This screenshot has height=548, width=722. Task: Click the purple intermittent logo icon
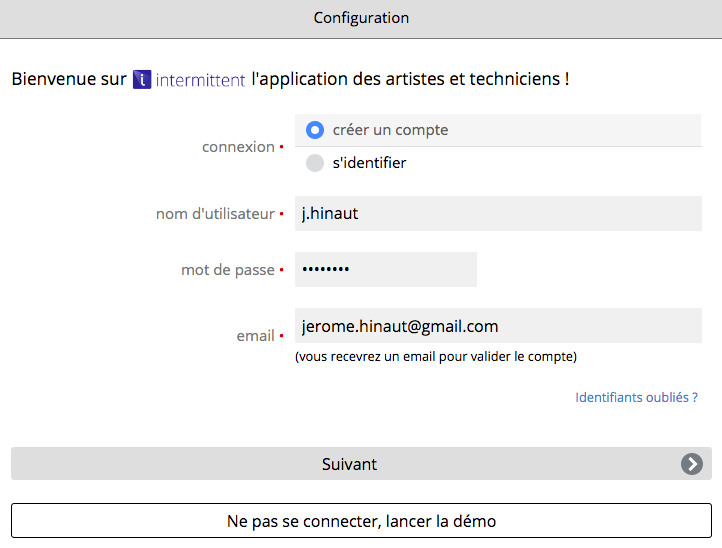142,79
